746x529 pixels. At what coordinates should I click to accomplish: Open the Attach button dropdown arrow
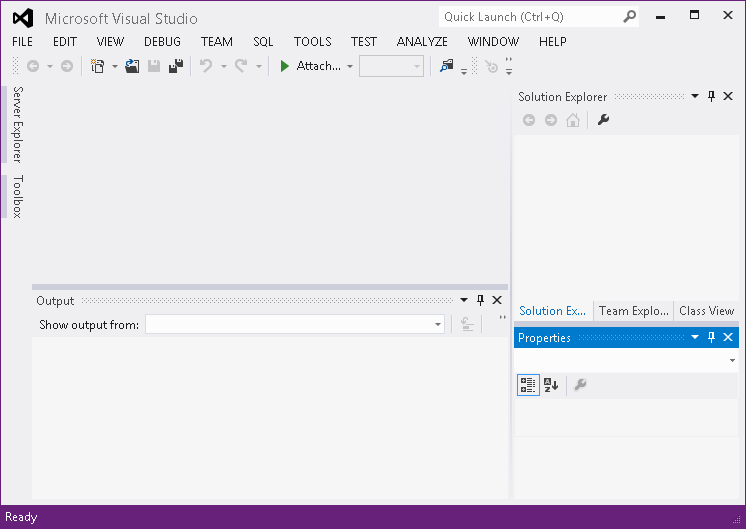point(350,66)
